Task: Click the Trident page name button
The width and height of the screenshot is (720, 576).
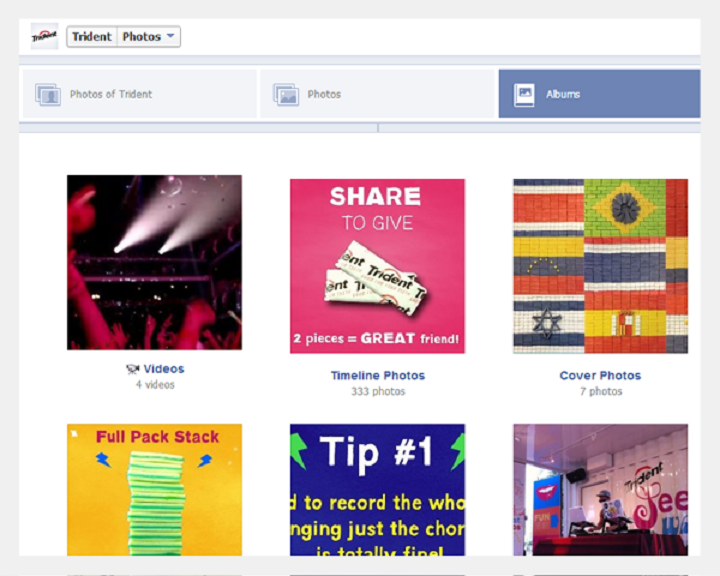Action: tap(92, 37)
